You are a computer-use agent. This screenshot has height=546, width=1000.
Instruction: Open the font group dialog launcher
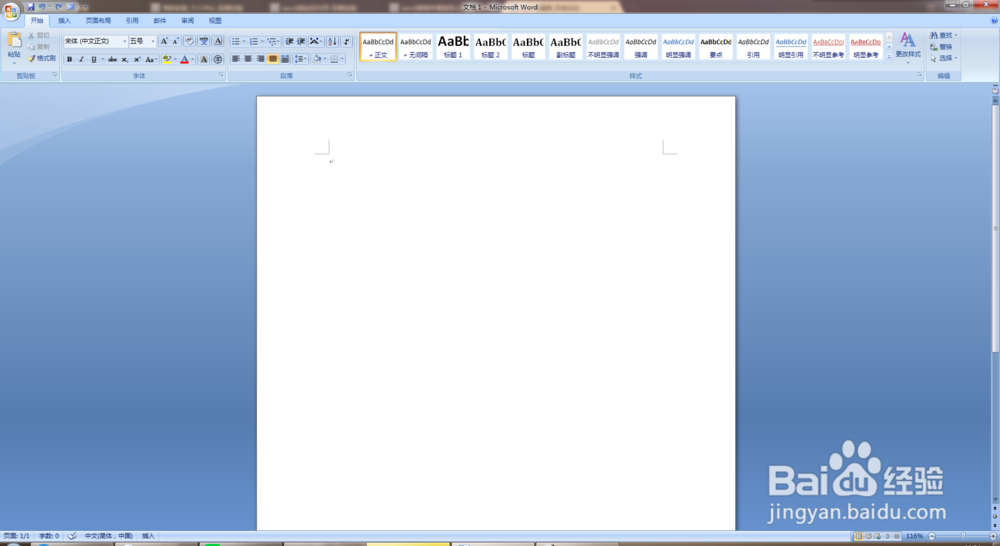coord(221,75)
